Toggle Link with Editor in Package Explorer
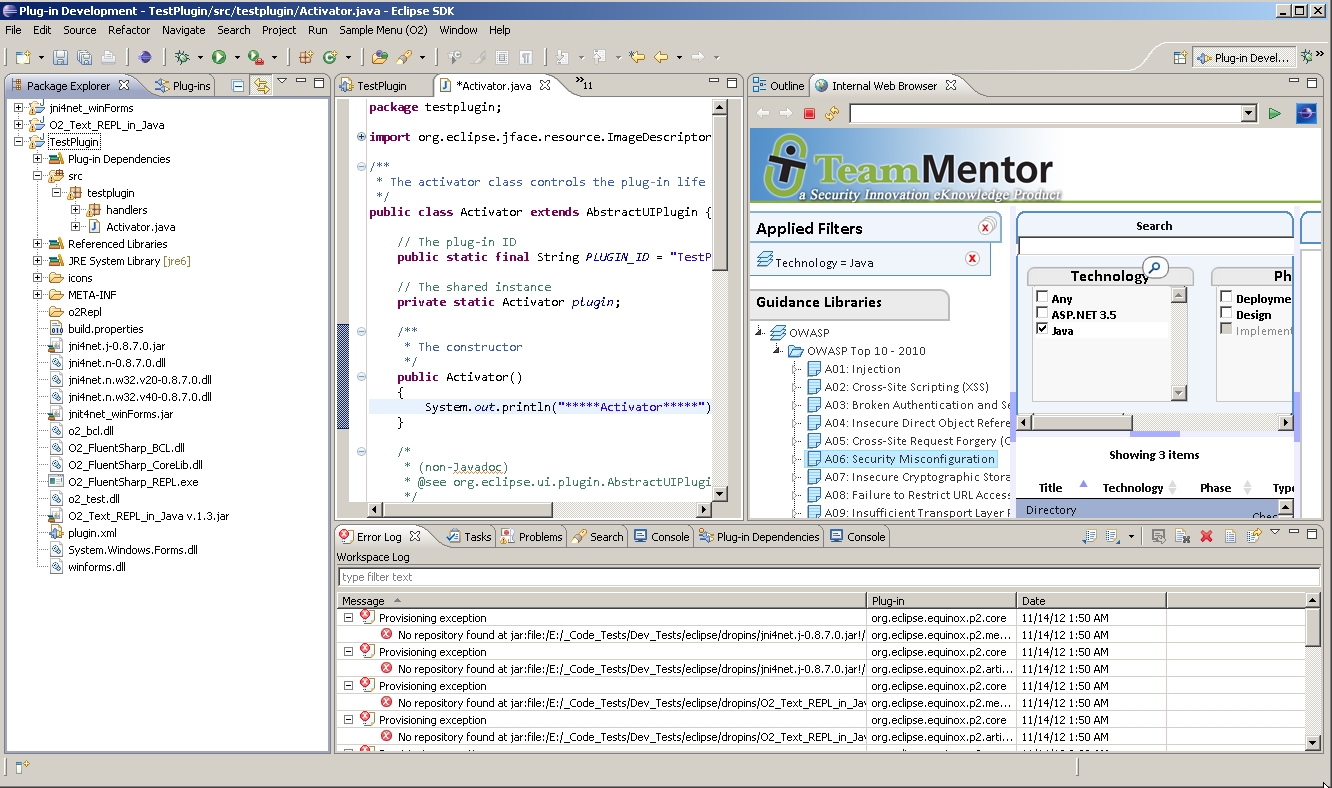 tap(261, 86)
